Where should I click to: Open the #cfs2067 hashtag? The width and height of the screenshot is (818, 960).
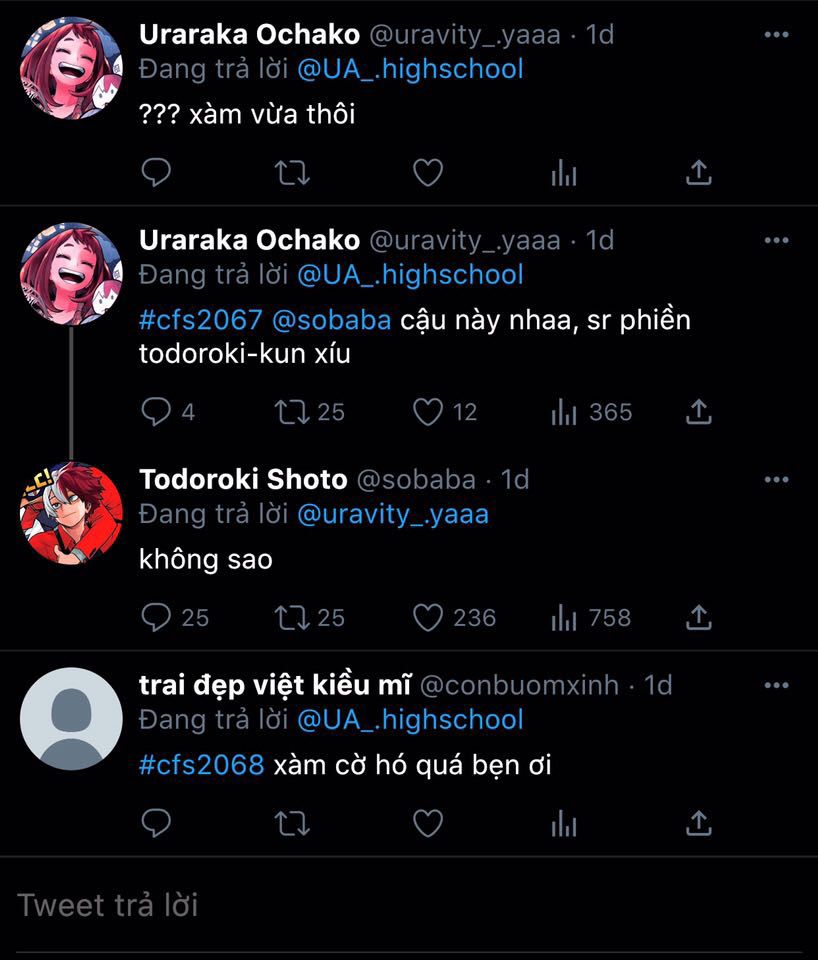point(201,321)
